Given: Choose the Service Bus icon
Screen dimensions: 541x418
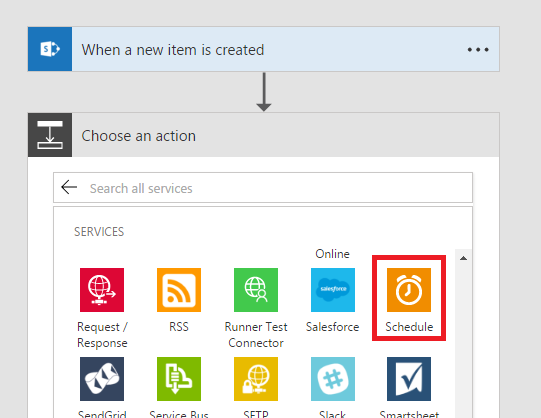Looking at the screenshot, I should (179, 379).
